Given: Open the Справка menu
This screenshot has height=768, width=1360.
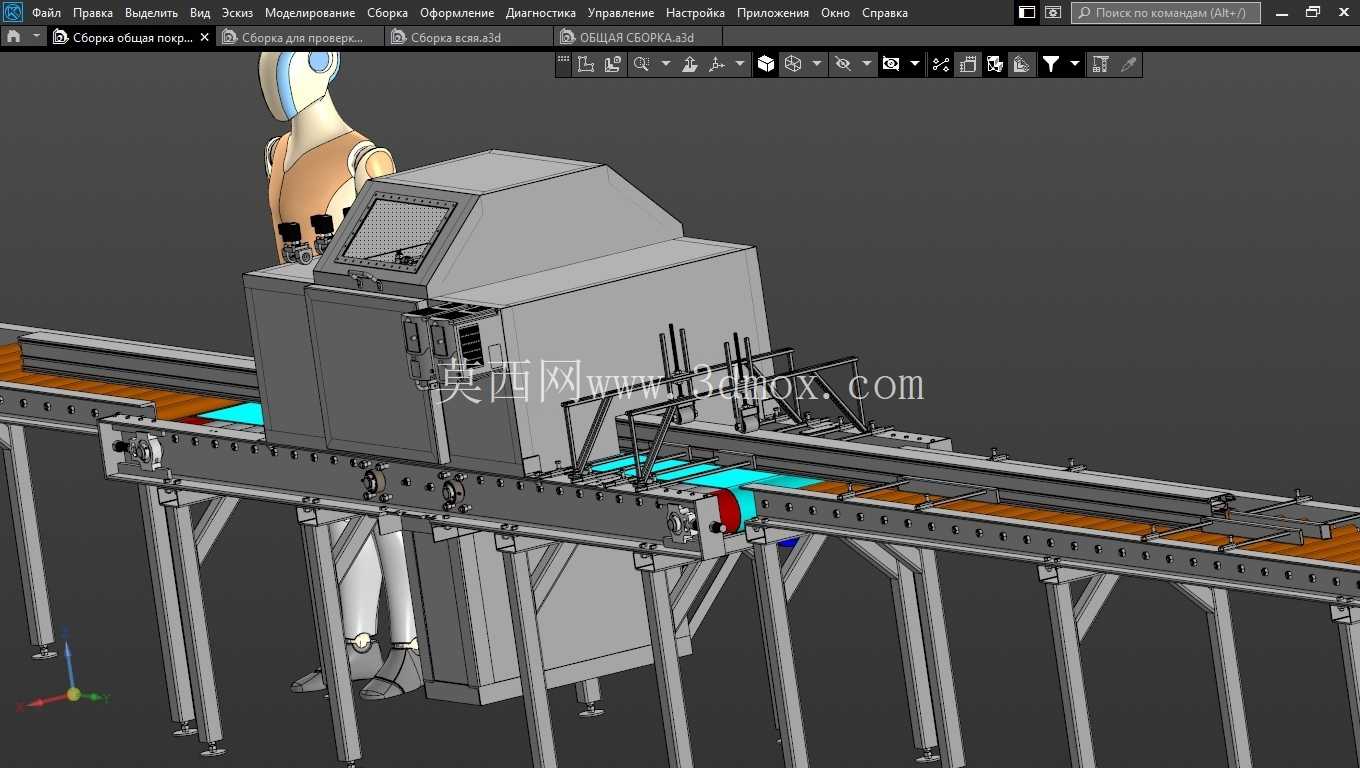Looking at the screenshot, I should pyautogui.click(x=885, y=13).
